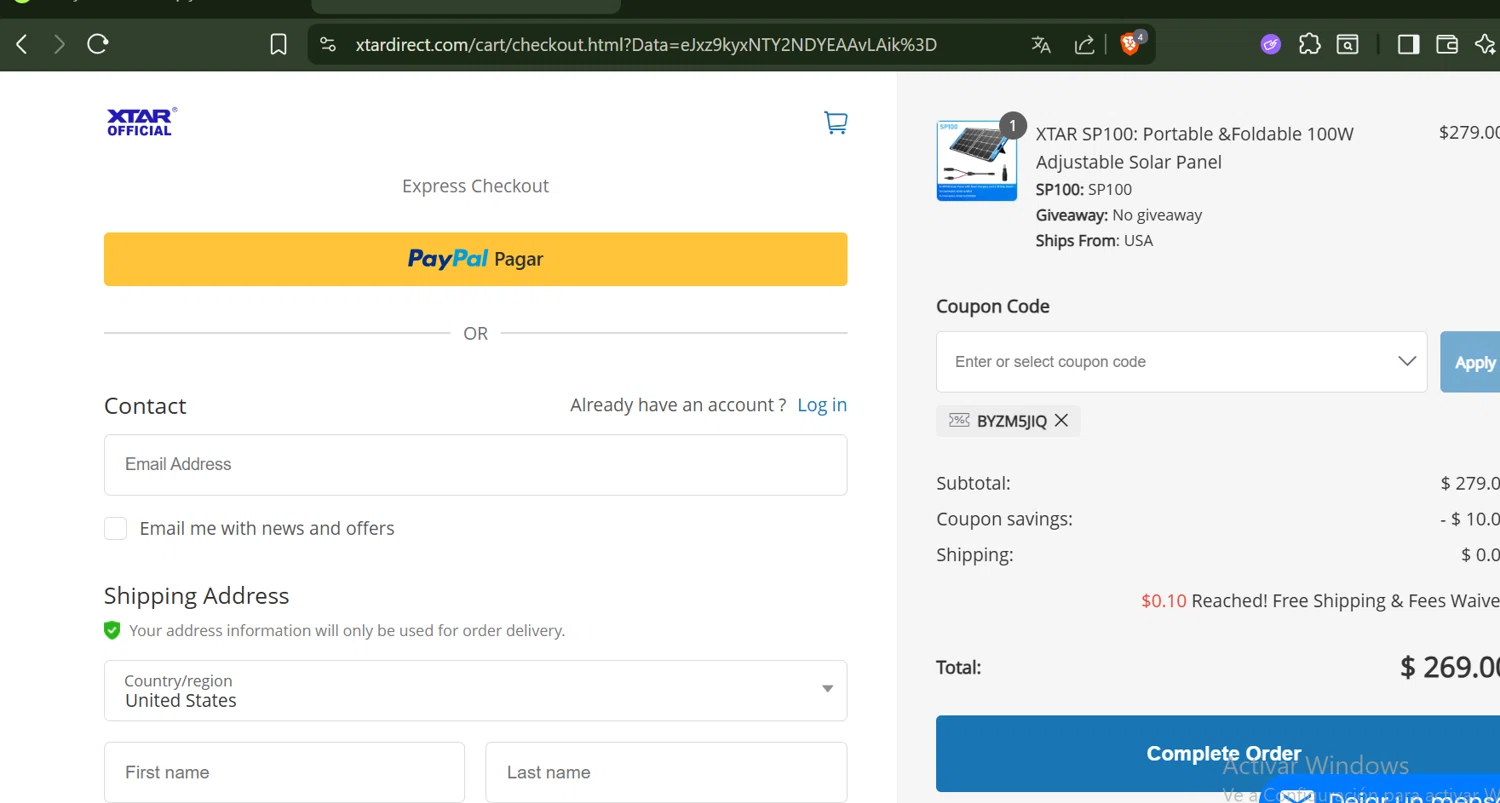Click the XTAR SP100 product title text
Image resolution: width=1500 pixels, height=803 pixels.
1194,148
